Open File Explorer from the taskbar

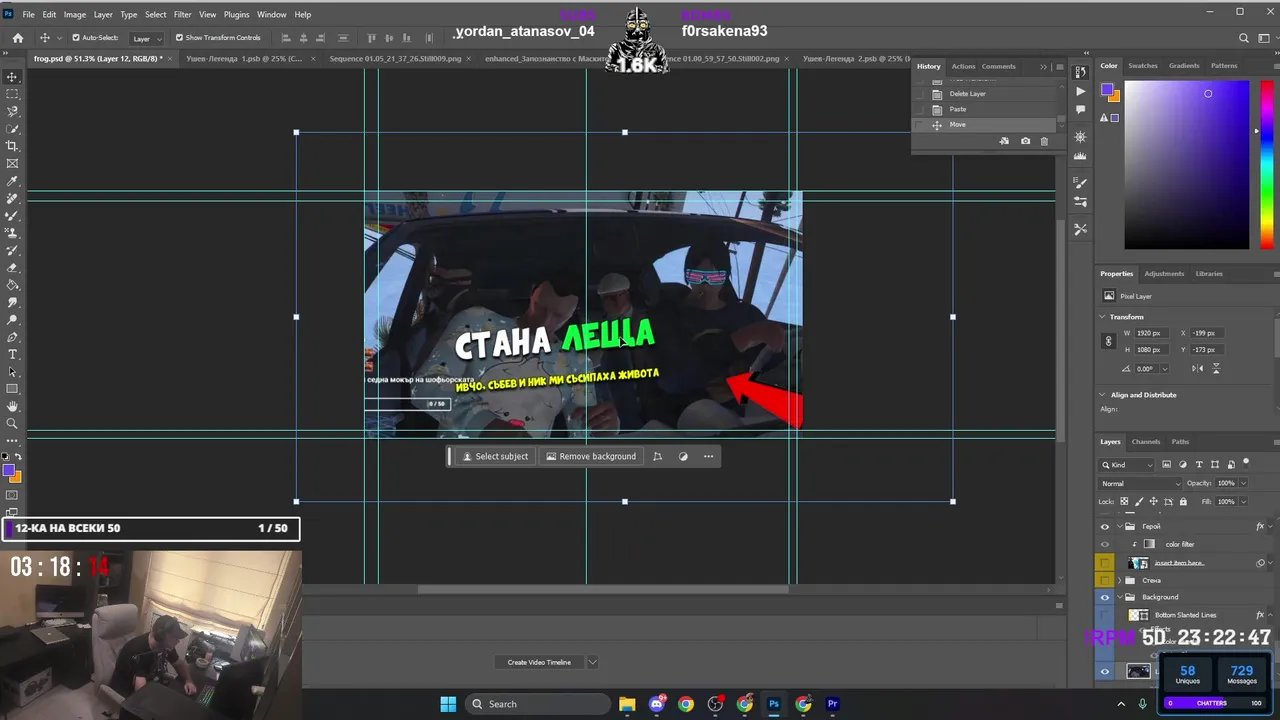pyautogui.click(x=627, y=704)
